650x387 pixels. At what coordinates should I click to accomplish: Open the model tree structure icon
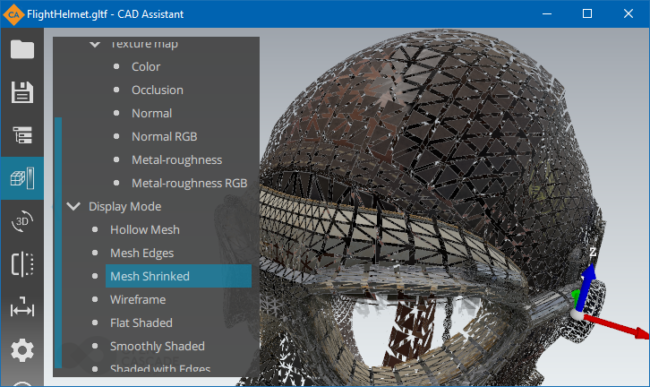pos(22,135)
